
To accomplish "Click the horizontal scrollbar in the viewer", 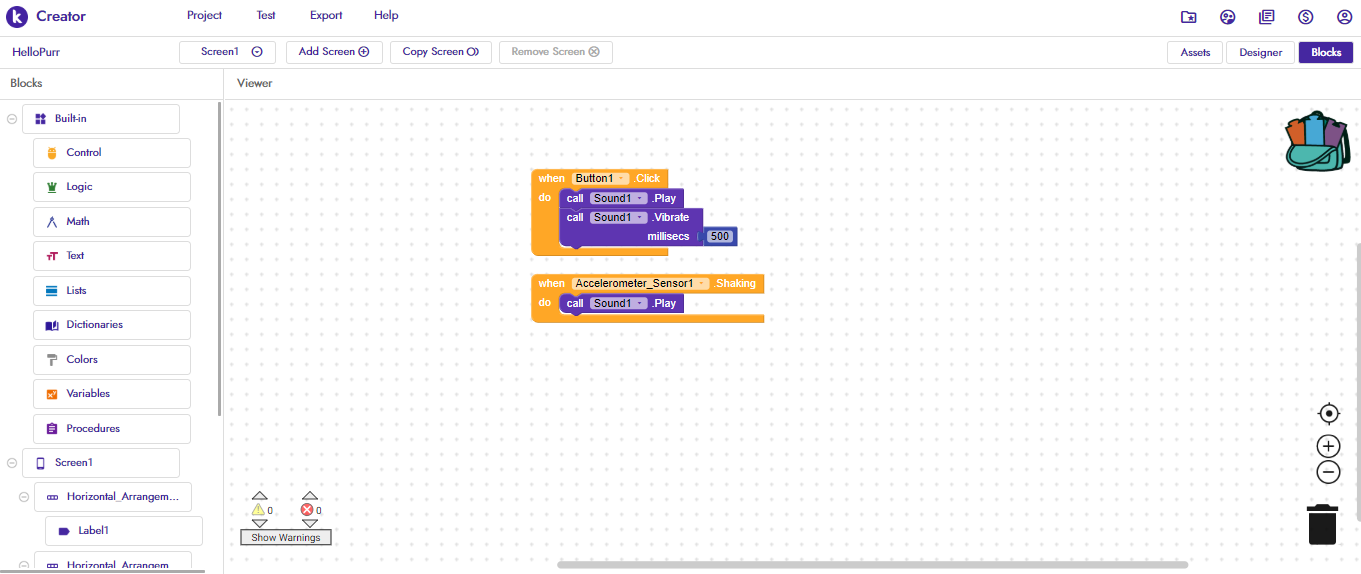I will click(x=870, y=565).
